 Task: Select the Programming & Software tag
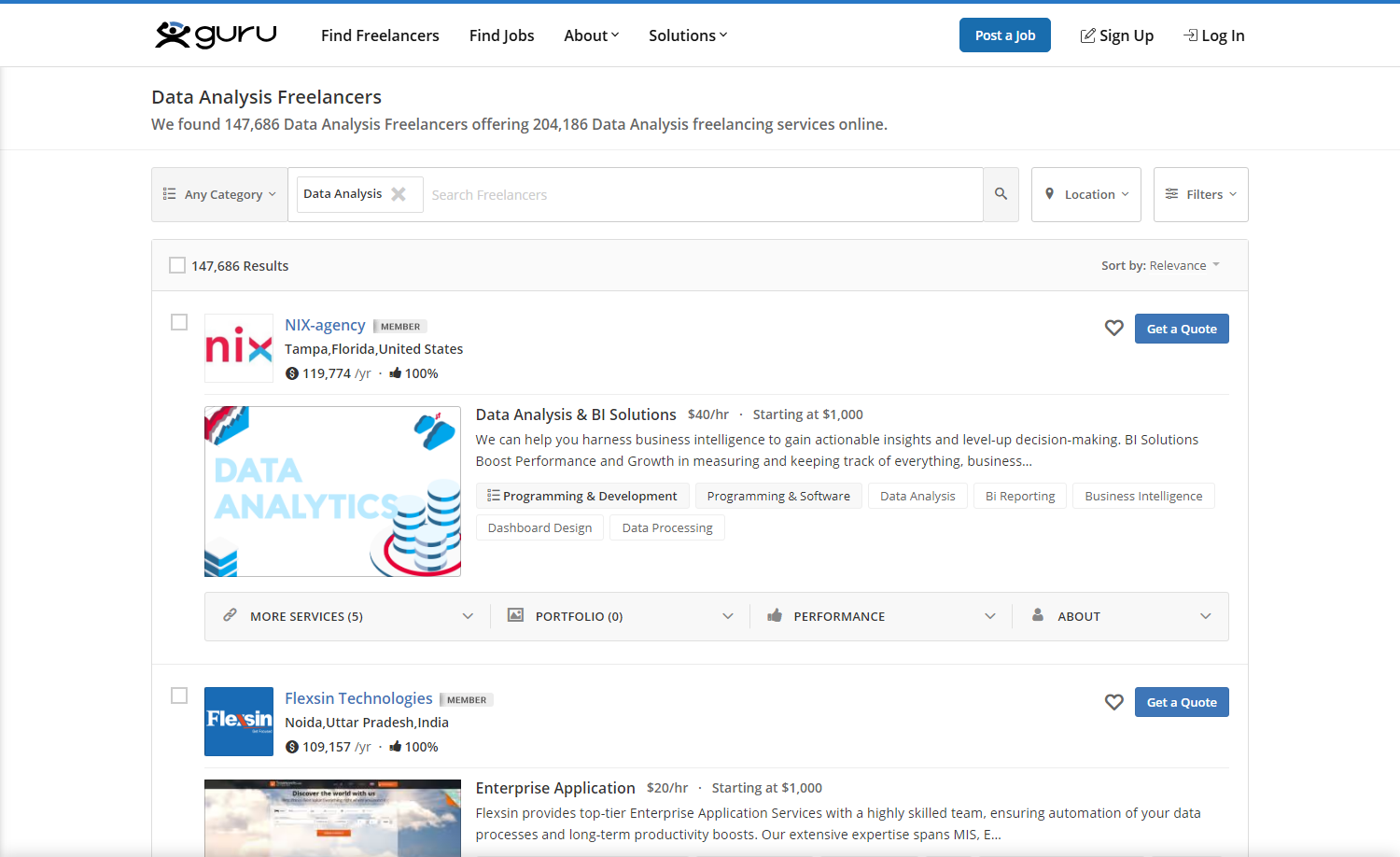(x=778, y=496)
